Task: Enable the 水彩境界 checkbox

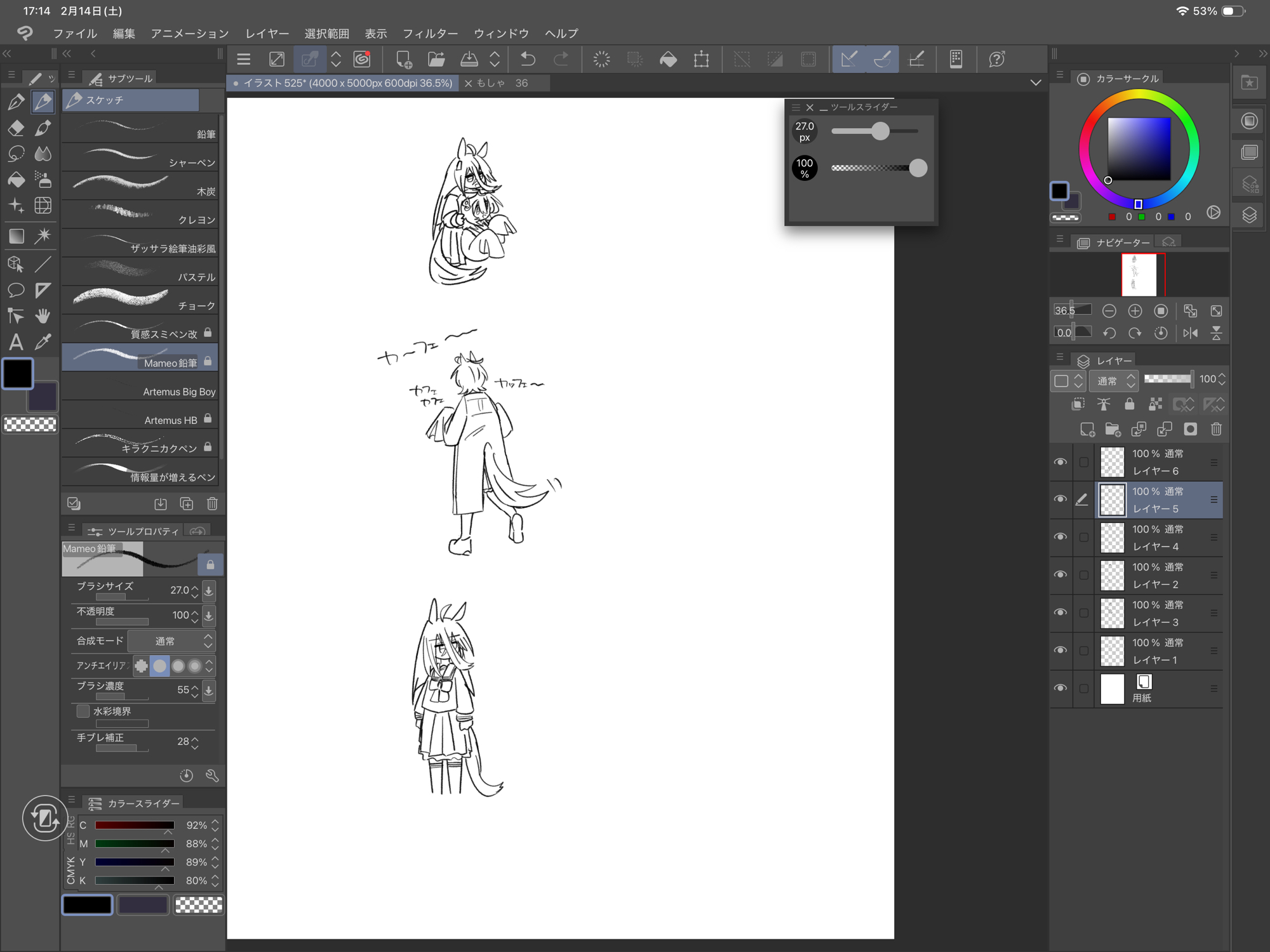Action: coord(83,711)
